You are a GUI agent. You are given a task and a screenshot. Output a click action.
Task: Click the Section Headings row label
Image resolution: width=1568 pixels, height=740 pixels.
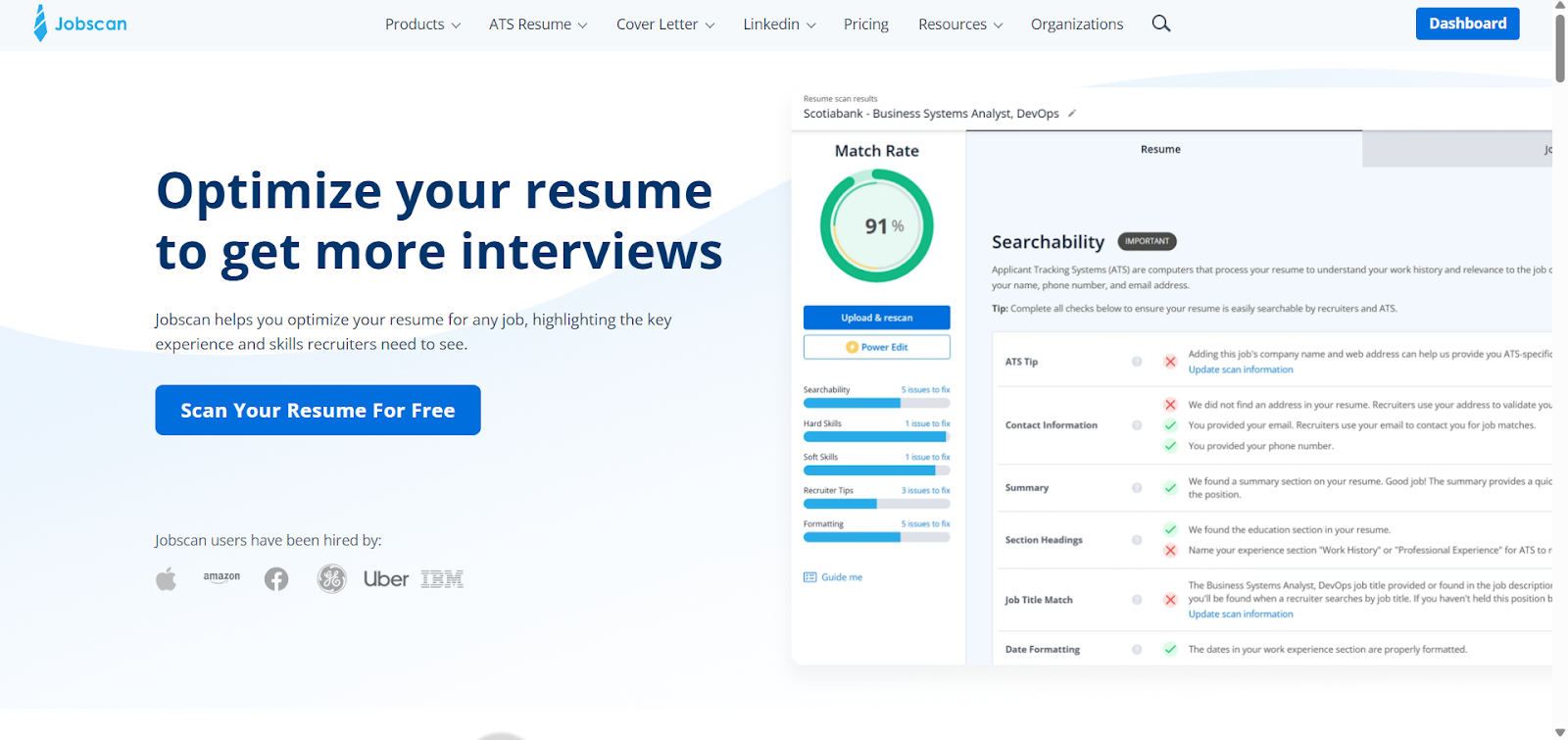click(x=1044, y=540)
